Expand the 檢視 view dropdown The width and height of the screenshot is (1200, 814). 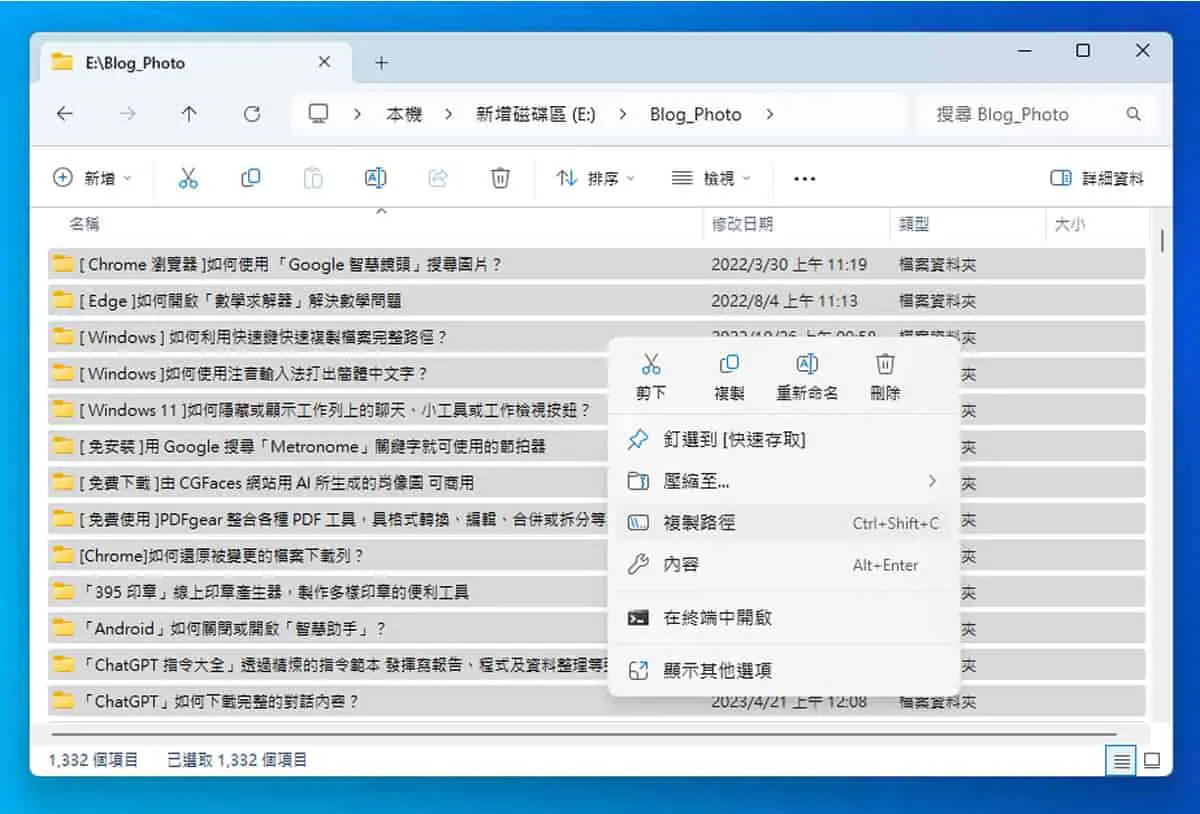click(x=711, y=178)
